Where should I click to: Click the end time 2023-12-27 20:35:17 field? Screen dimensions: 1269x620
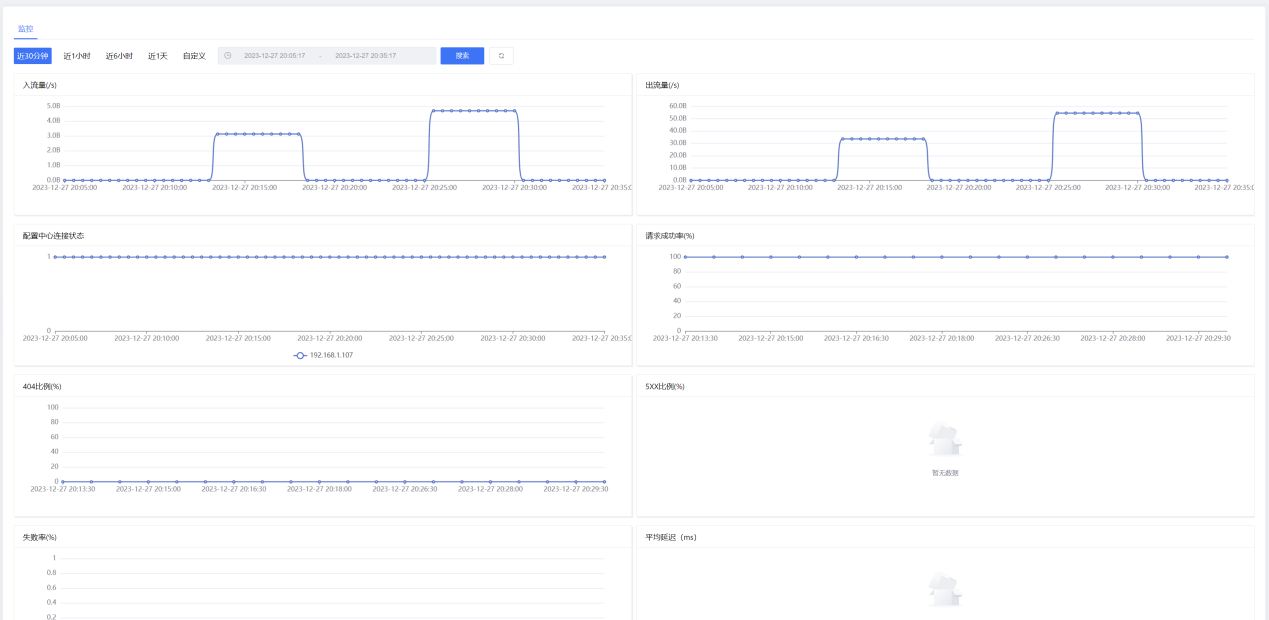(x=365, y=56)
